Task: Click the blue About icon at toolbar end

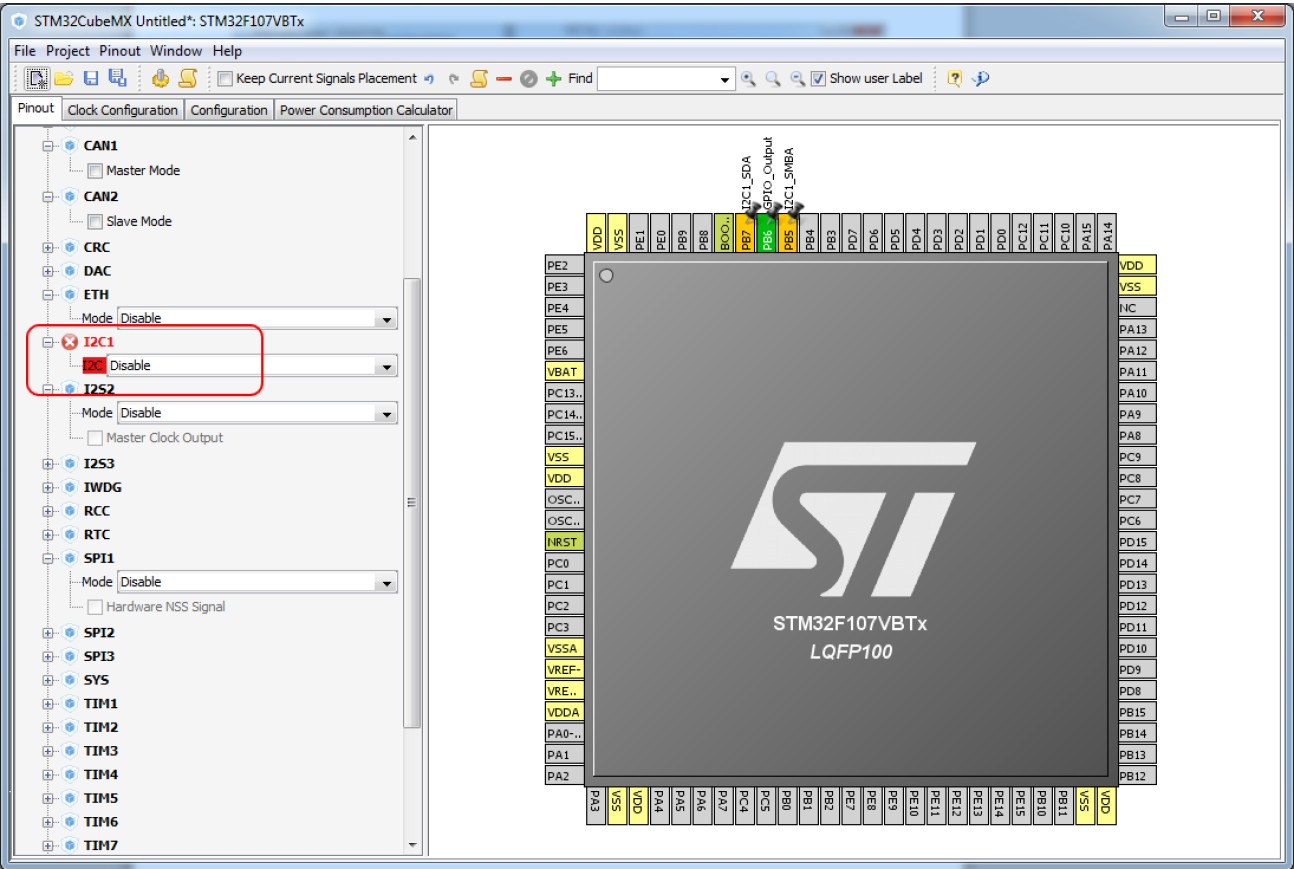Action: 980,79
